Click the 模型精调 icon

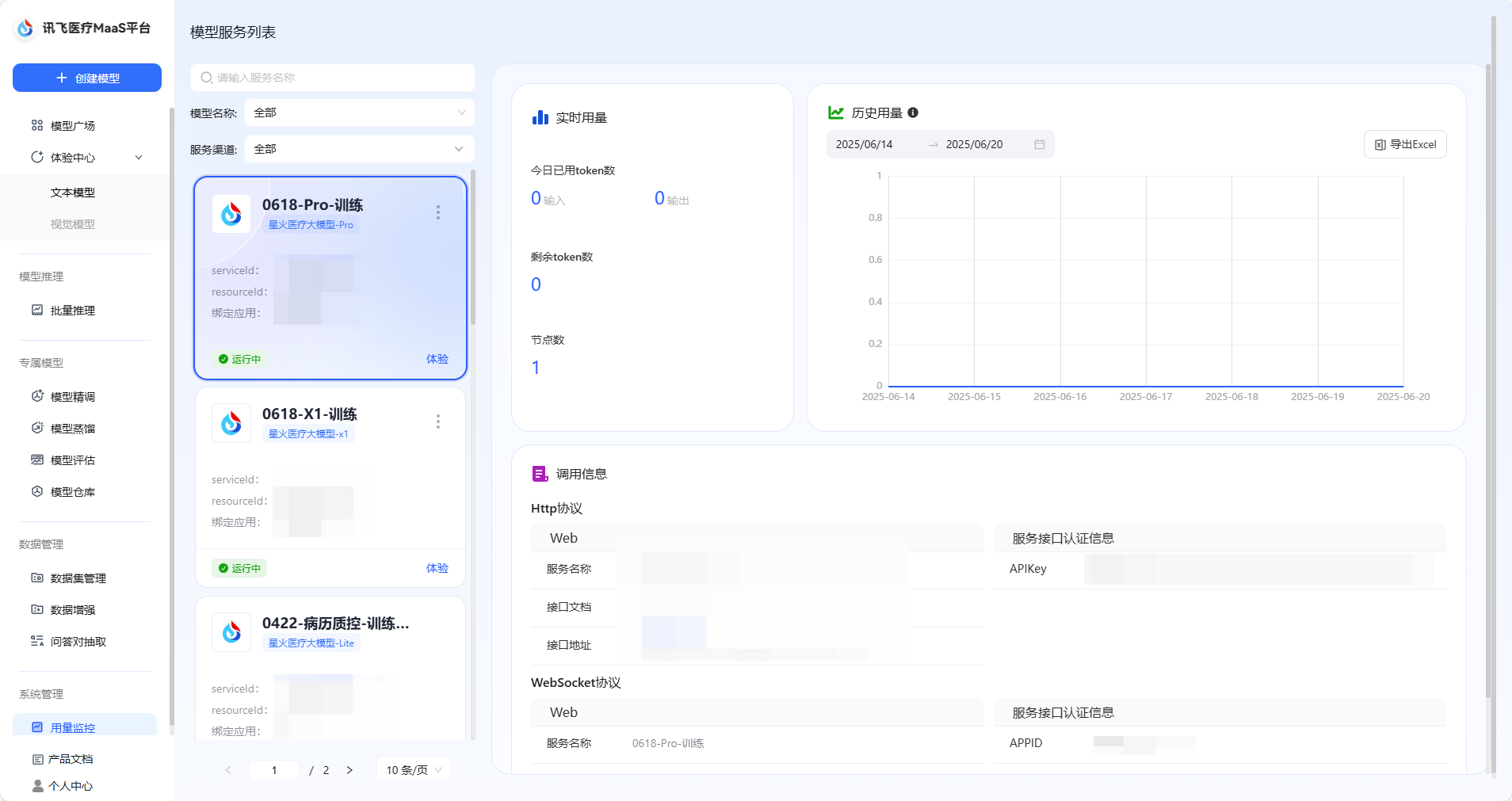coord(37,396)
